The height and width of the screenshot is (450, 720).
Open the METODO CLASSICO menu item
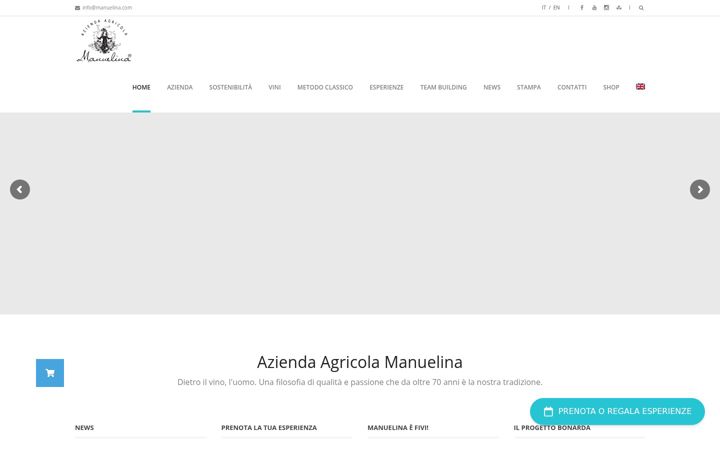[x=325, y=87]
